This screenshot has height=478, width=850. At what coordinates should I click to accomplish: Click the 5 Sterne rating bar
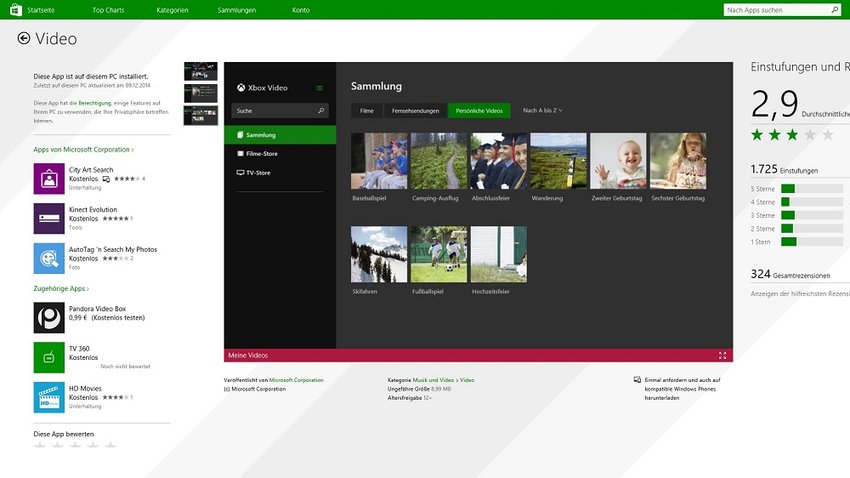click(812, 189)
